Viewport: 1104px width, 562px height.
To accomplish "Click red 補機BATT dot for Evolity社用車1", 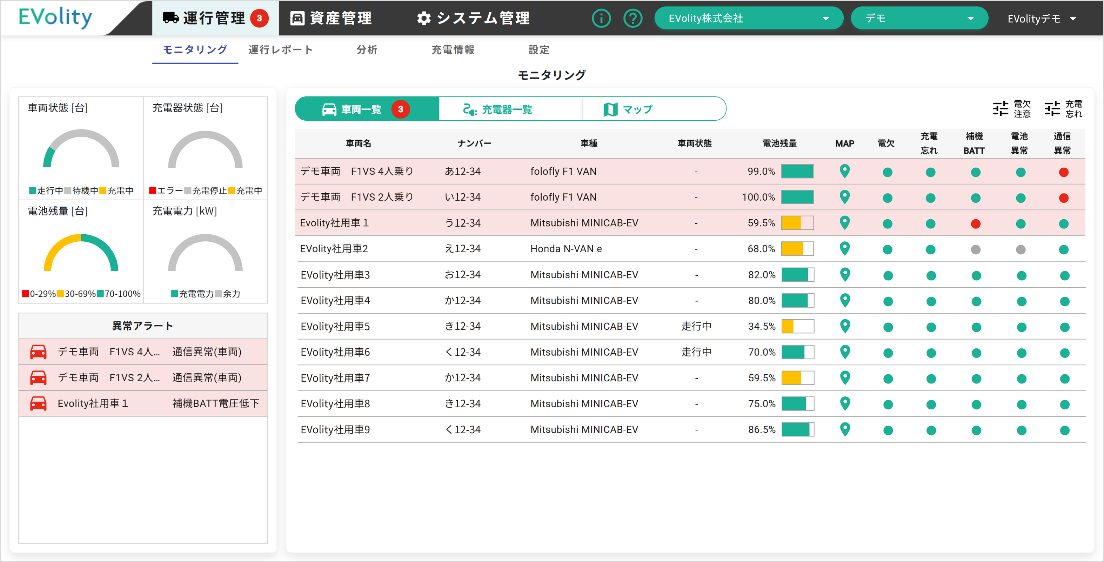I will [x=975, y=223].
